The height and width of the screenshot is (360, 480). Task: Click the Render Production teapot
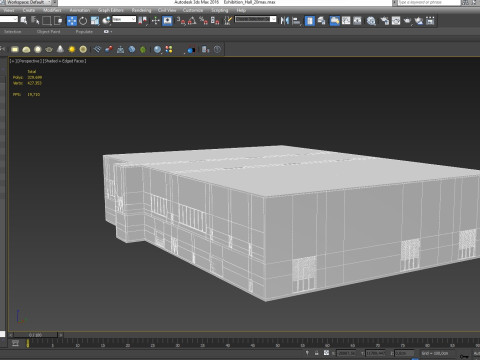tap(407, 21)
